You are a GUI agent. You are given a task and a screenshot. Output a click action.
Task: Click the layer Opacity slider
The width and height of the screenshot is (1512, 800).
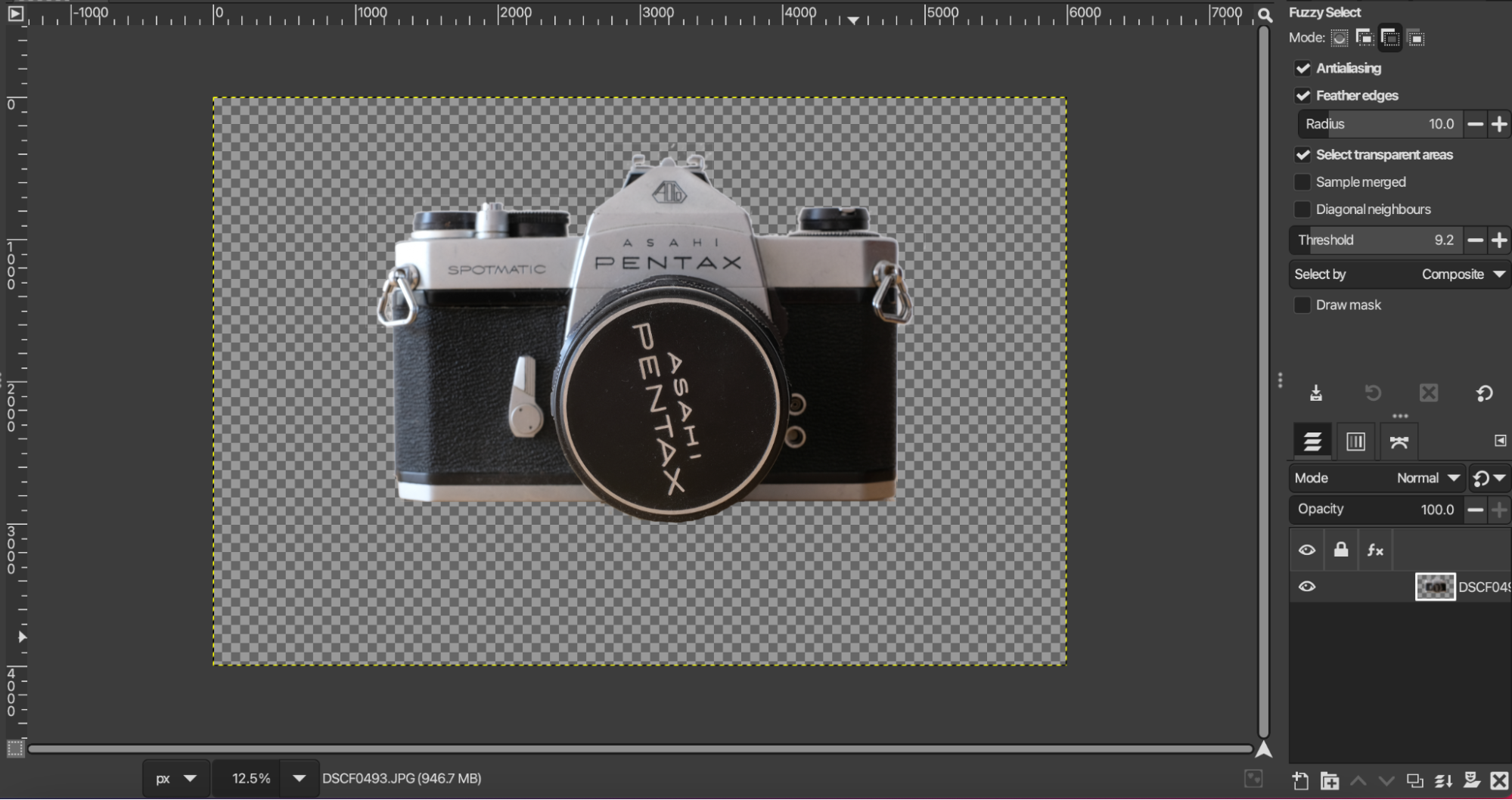[1376, 510]
